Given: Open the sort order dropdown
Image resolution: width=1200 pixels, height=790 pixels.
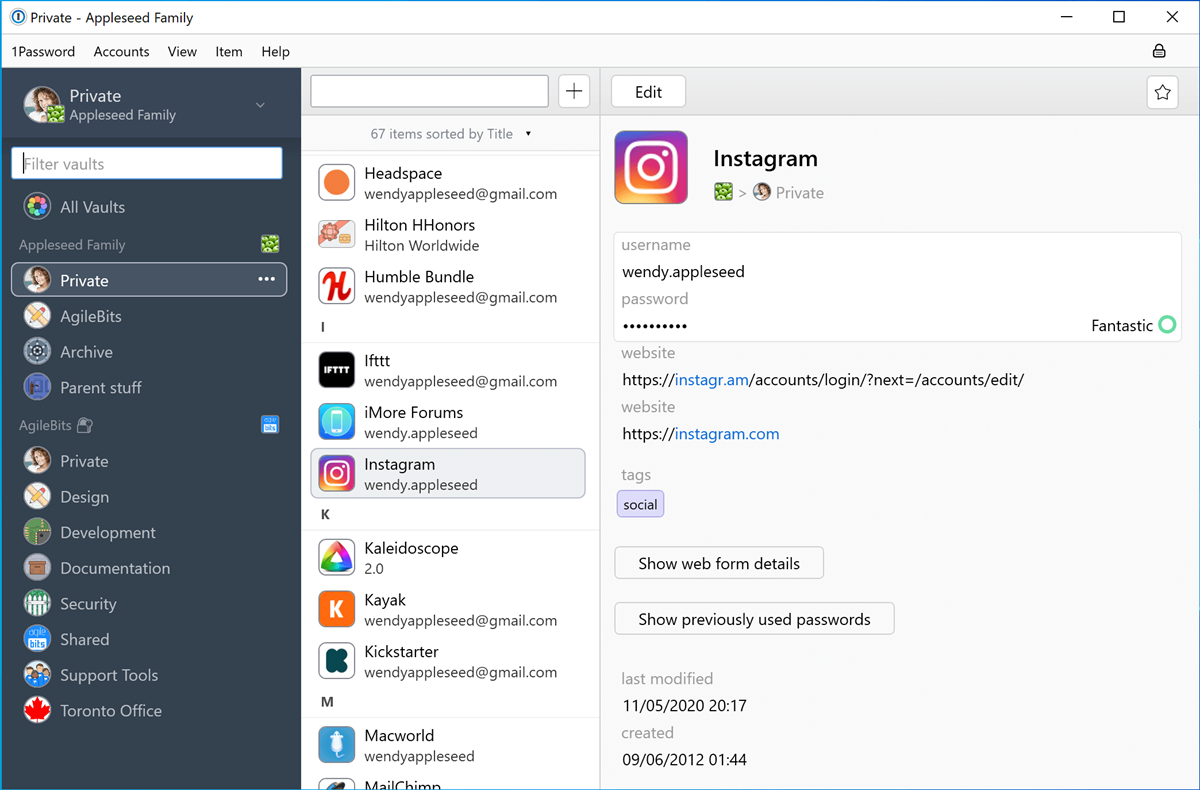Looking at the screenshot, I should click(x=528, y=134).
